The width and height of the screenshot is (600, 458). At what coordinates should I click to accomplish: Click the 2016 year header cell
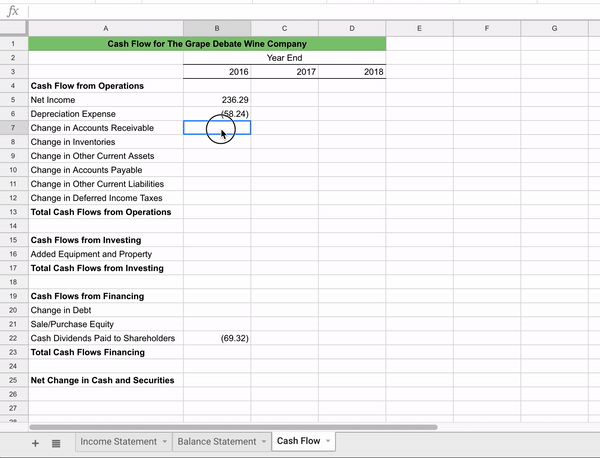[x=217, y=72]
